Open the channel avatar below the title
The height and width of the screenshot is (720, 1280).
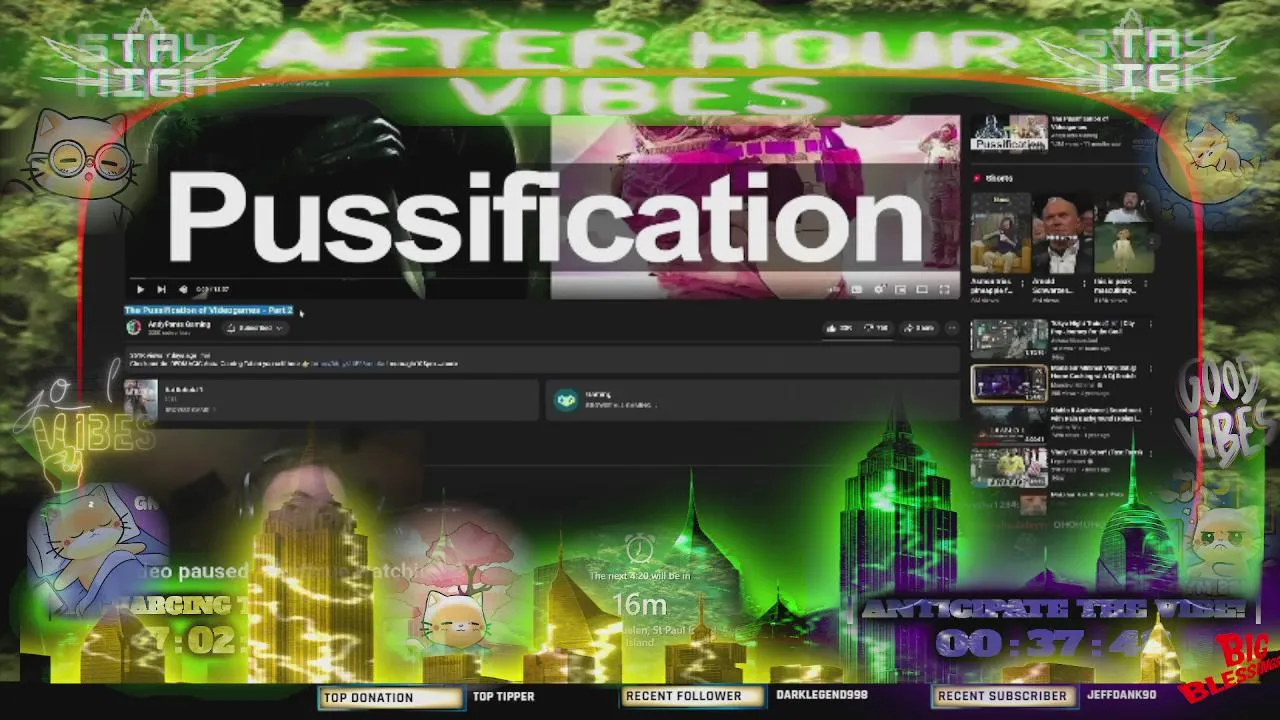point(133,328)
